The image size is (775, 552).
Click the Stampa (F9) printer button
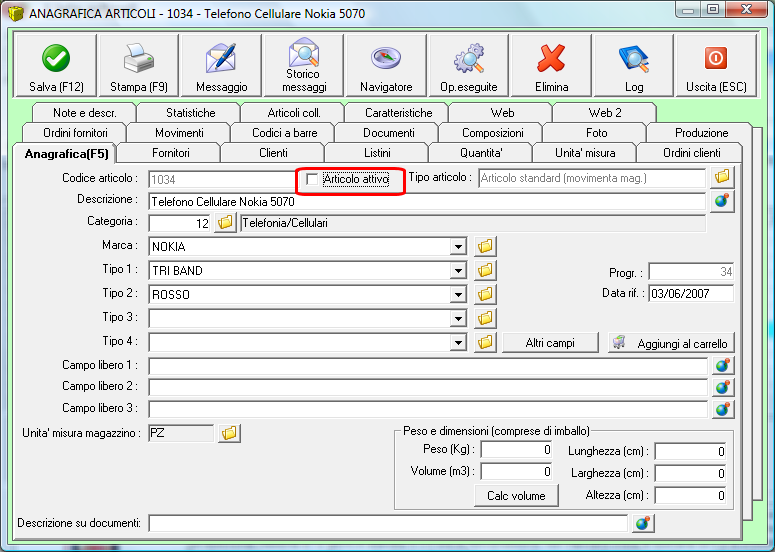[x=139, y=65]
